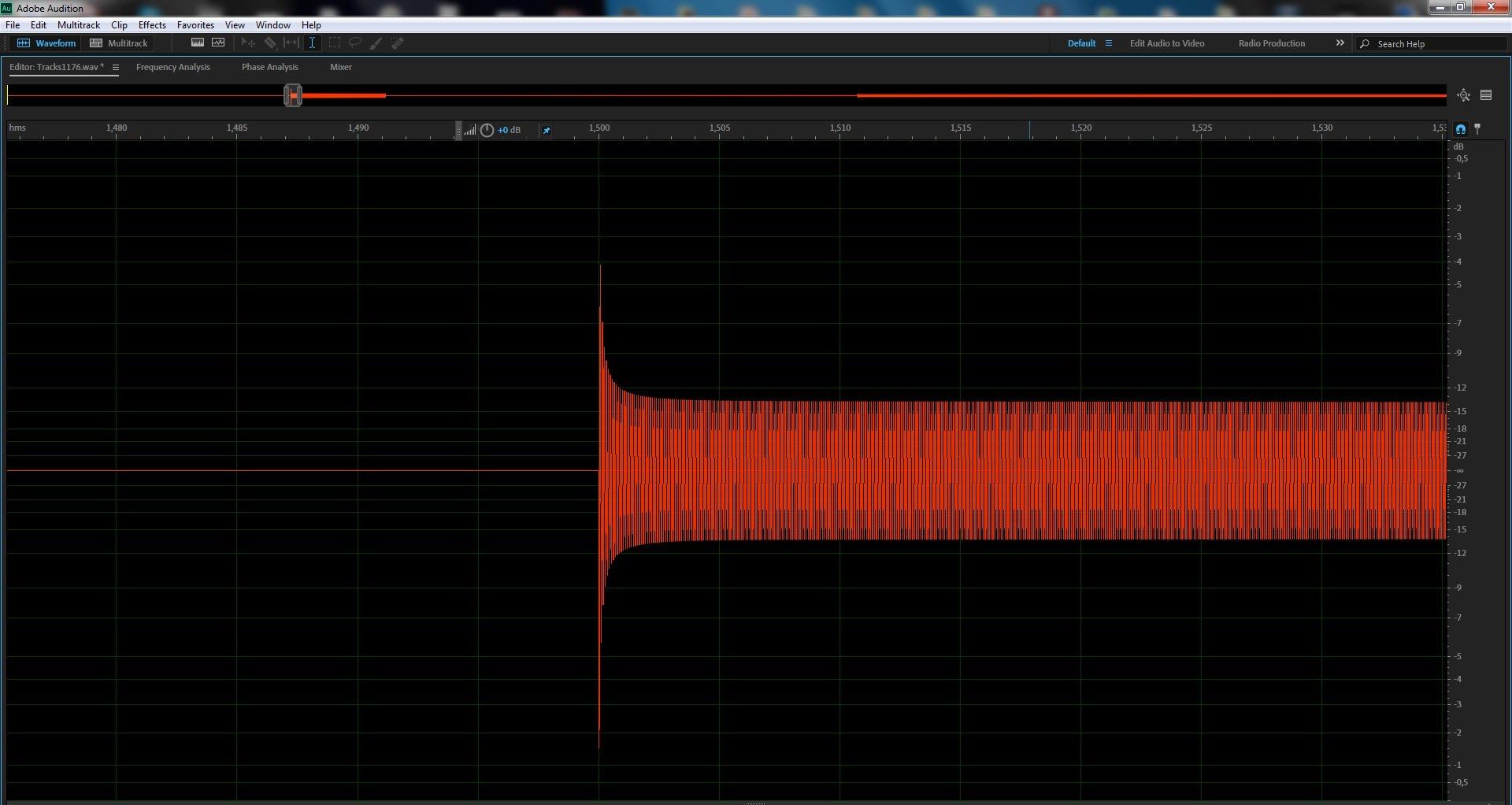Select the Razor tool in toolbar

tap(270, 43)
